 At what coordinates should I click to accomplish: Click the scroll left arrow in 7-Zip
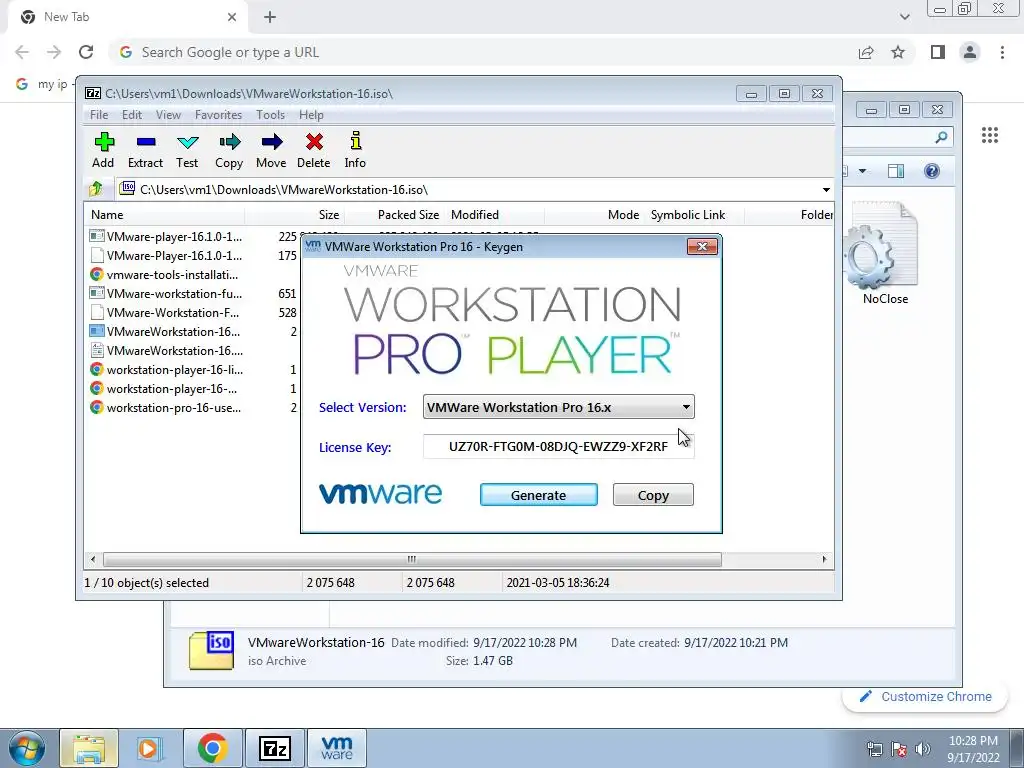click(93, 560)
